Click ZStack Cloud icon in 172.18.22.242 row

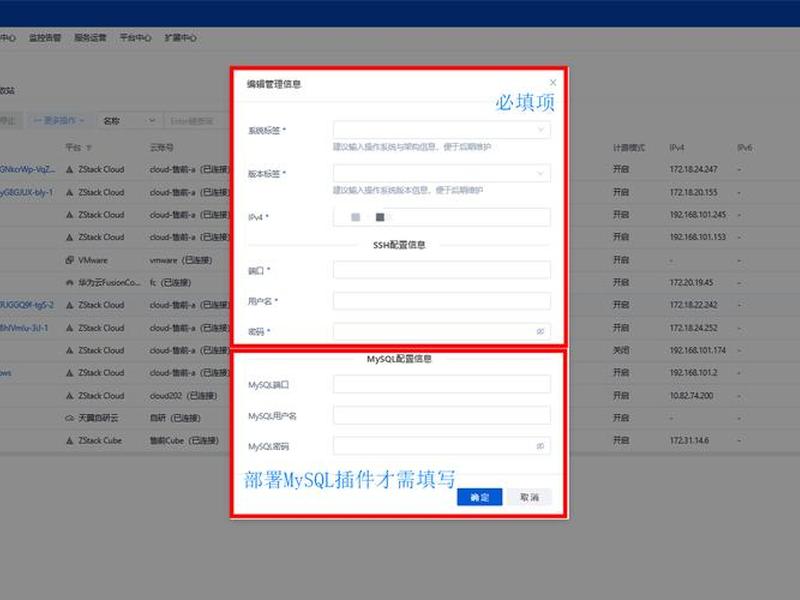[70, 305]
